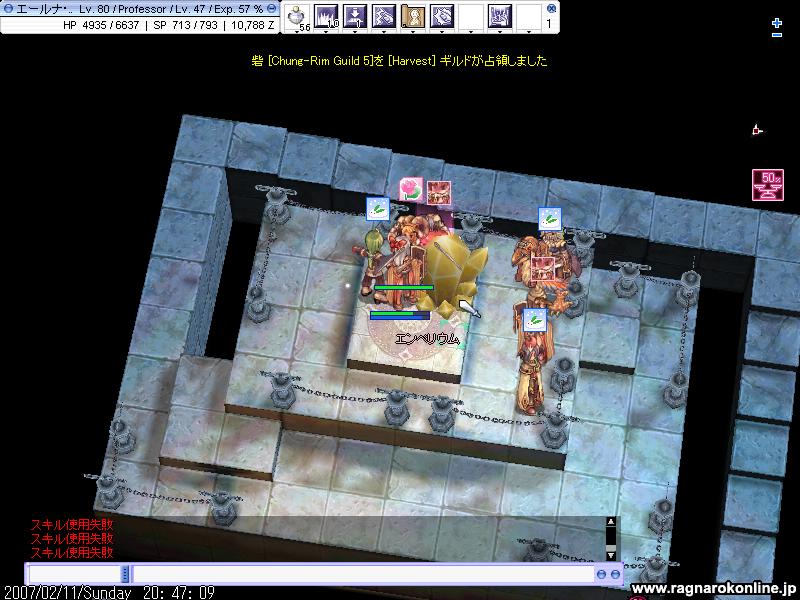Zoom in minimap with plus icon

[x=777, y=23]
